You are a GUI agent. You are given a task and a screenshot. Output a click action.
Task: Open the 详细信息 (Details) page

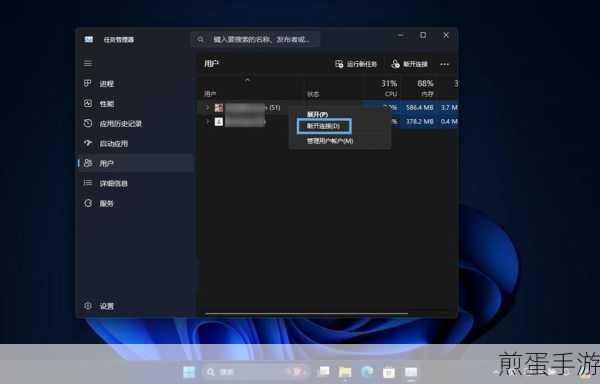[x=136, y=183]
